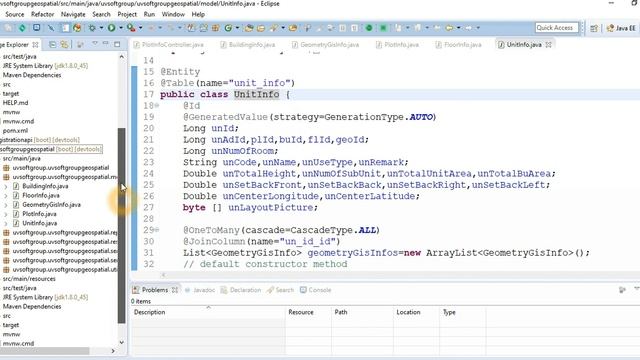Collapse All in Package Explorer
This screenshot has width=640, height=360.
(53, 44)
